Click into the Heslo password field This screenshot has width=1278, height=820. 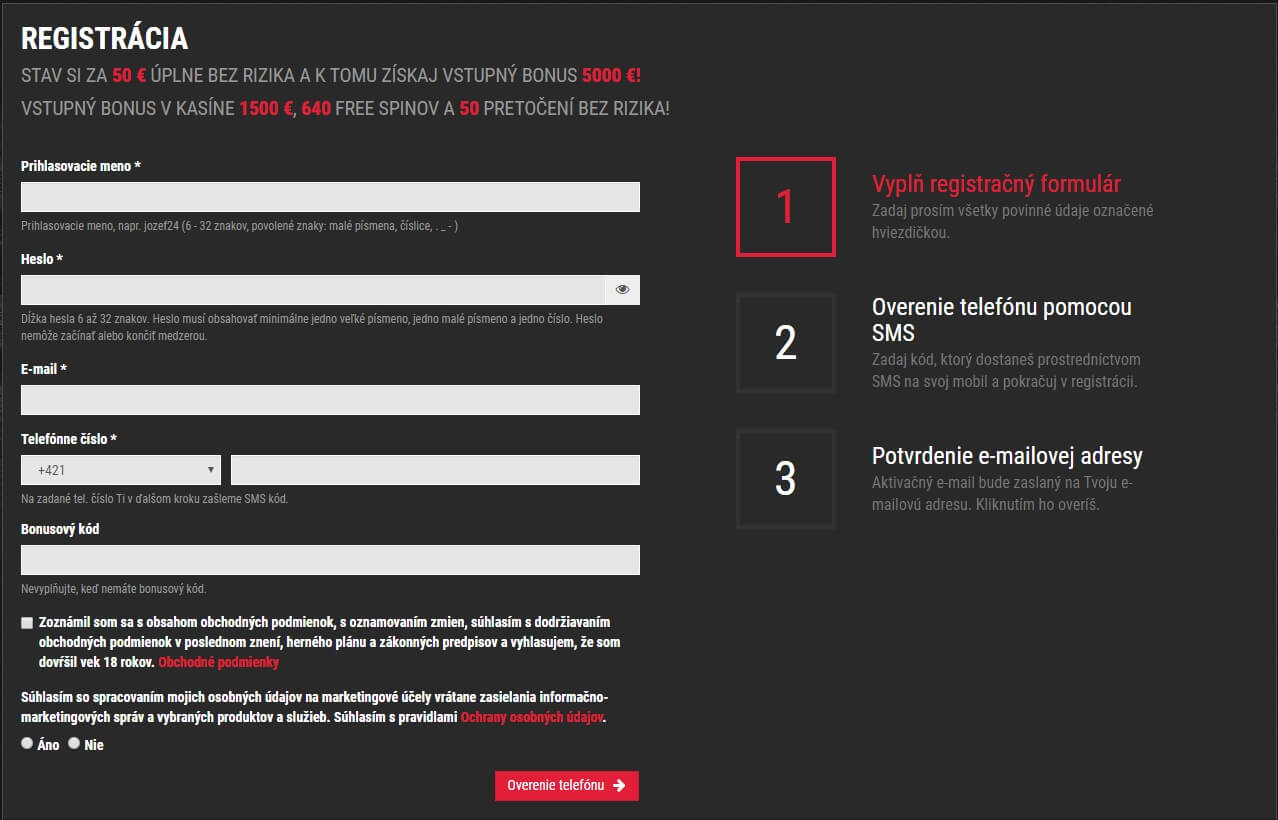312,290
